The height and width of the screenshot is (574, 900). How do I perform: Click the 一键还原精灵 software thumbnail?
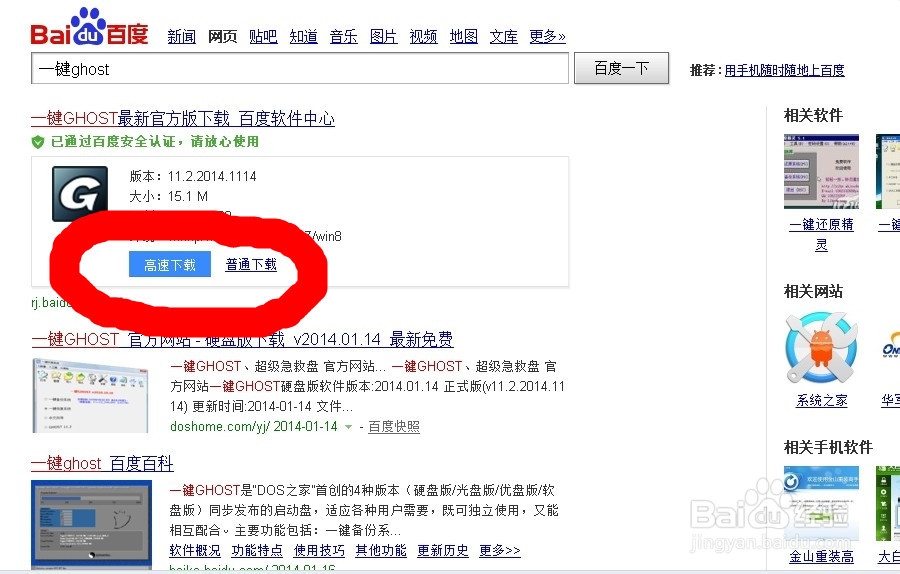(x=821, y=171)
